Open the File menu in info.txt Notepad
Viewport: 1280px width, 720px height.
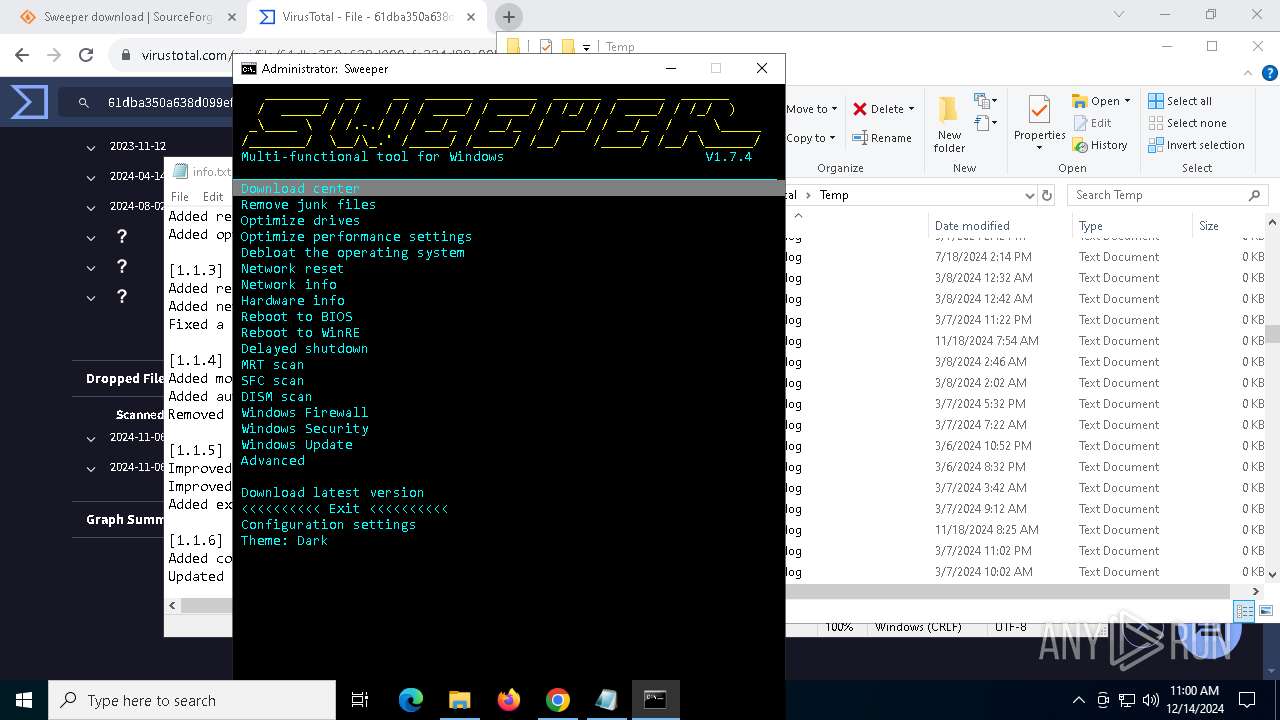(x=180, y=197)
